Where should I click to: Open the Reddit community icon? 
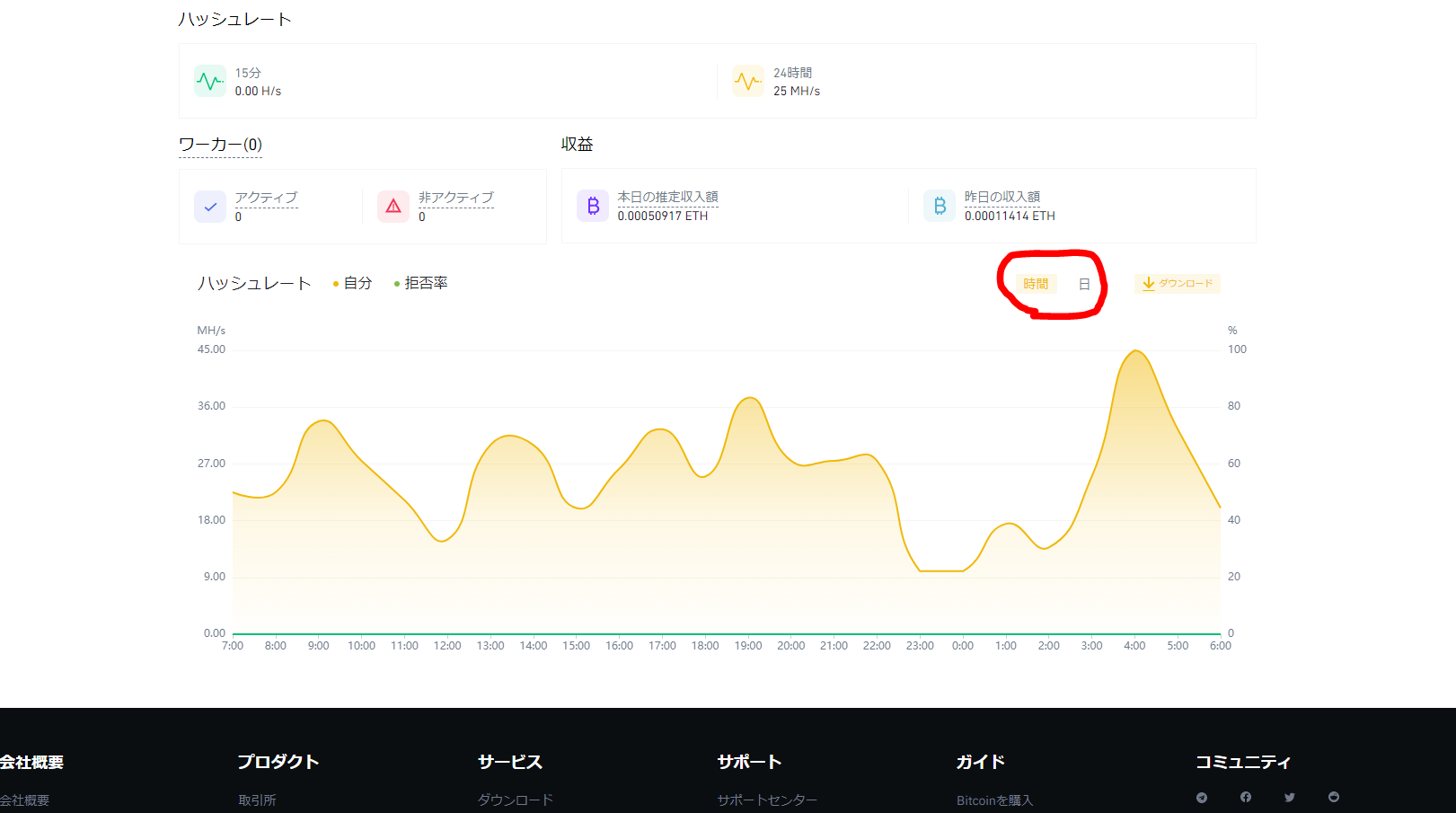click(x=1333, y=797)
